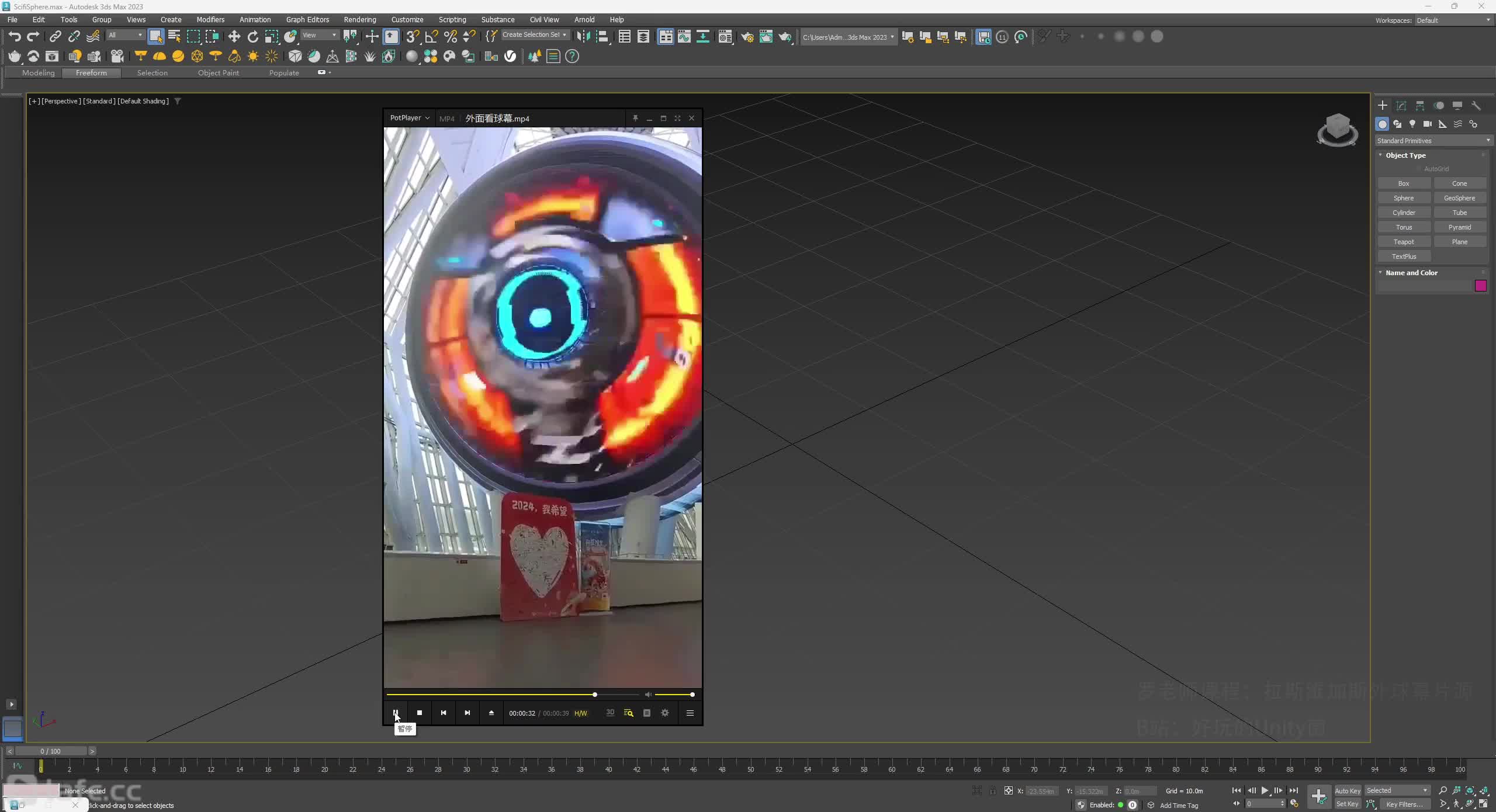This screenshot has width=1496, height=812.
Task: Toggle Spinner Snap
Action: 469,37
